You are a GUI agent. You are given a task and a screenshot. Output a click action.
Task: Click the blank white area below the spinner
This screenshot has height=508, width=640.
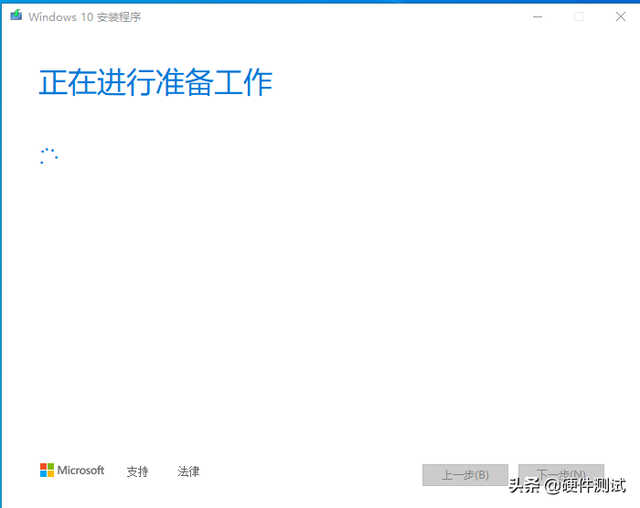pos(320,300)
